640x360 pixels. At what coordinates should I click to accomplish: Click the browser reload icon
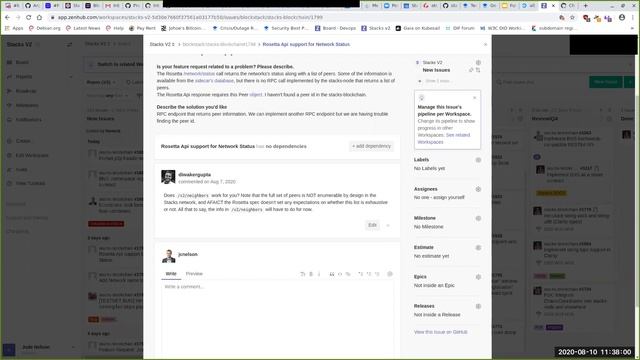(28, 18)
